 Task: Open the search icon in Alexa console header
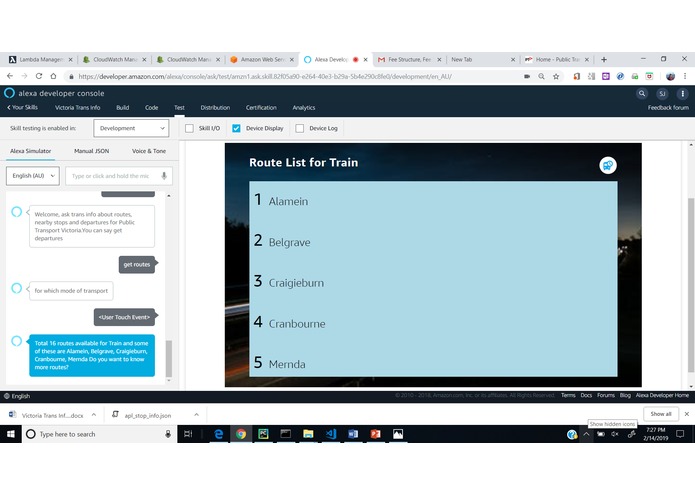tap(641, 93)
